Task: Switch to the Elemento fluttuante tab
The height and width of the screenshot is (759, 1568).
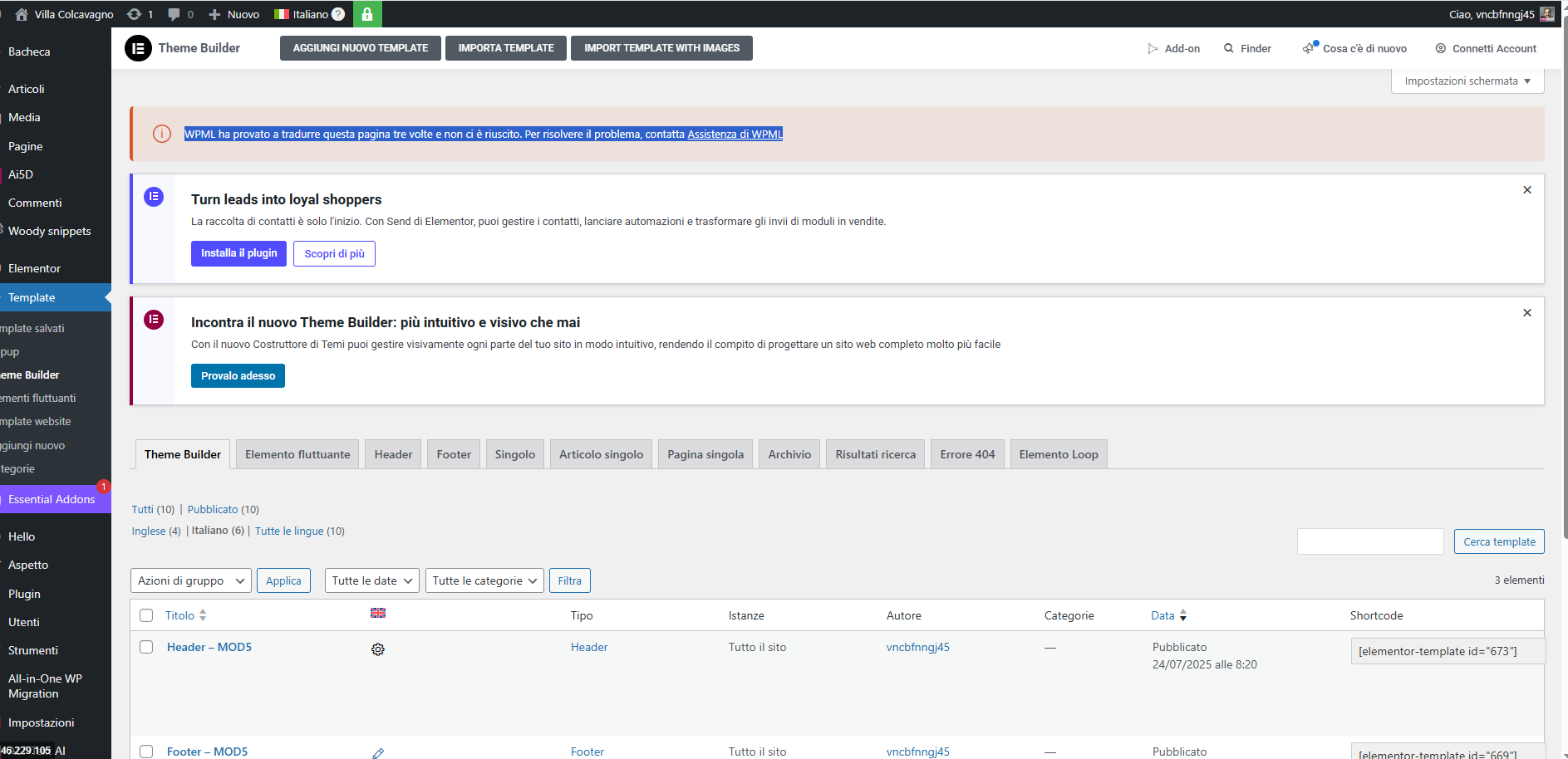Action: click(297, 454)
